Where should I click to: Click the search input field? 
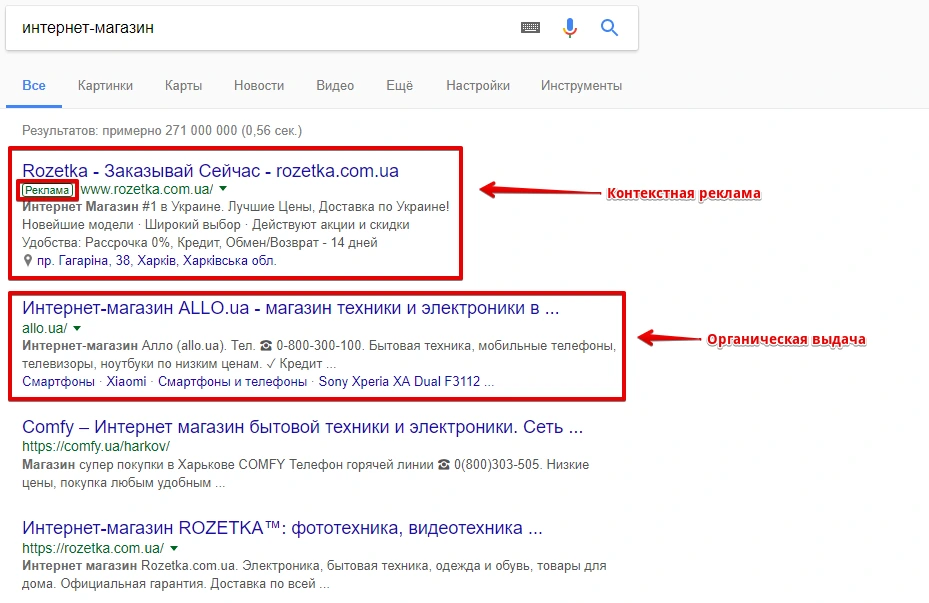[x=260, y=28]
